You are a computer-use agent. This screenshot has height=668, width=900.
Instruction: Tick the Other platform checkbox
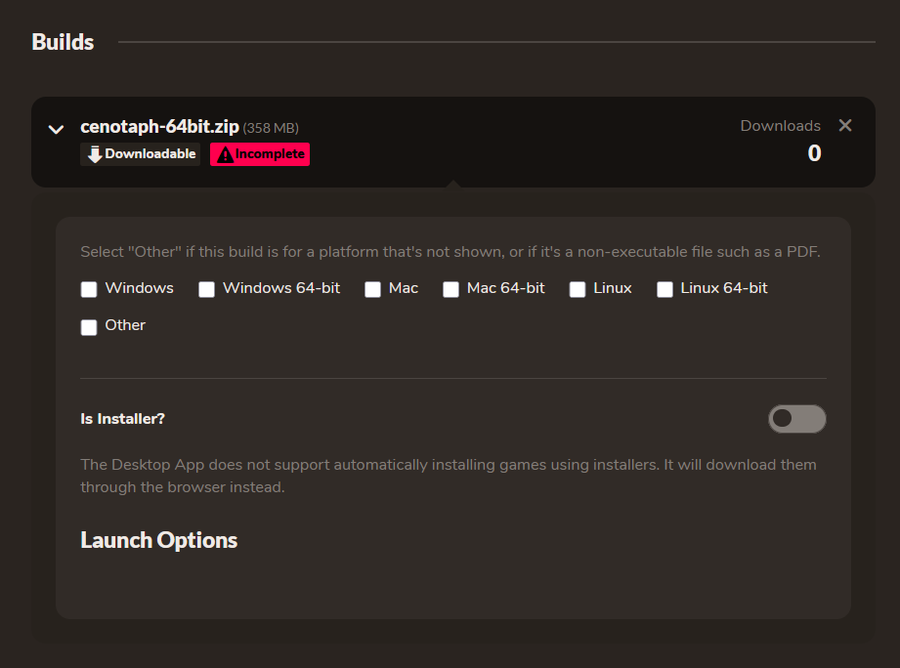tap(89, 327)
